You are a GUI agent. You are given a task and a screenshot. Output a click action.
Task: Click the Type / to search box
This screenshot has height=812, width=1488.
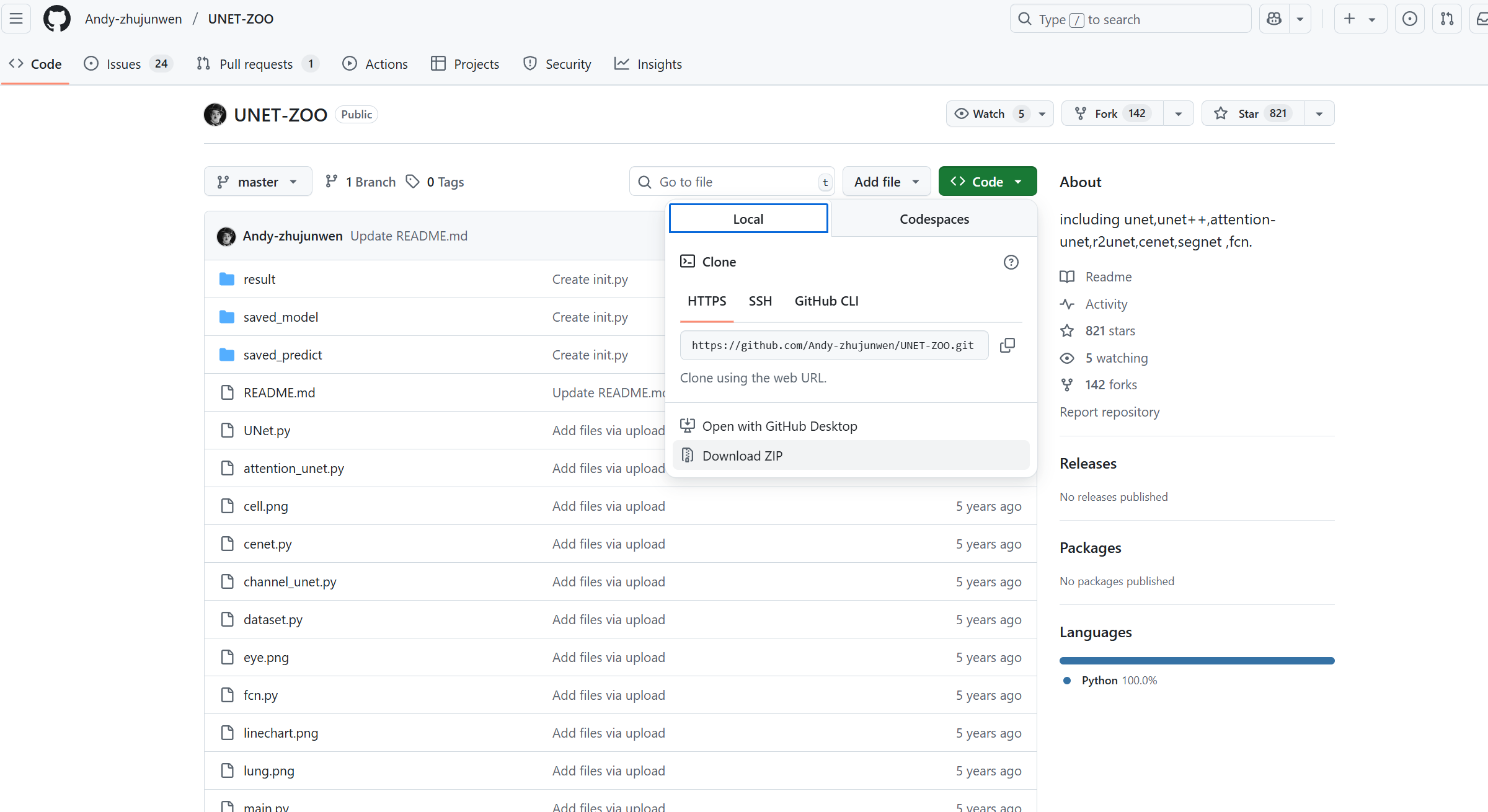(x=1130, y=19)
